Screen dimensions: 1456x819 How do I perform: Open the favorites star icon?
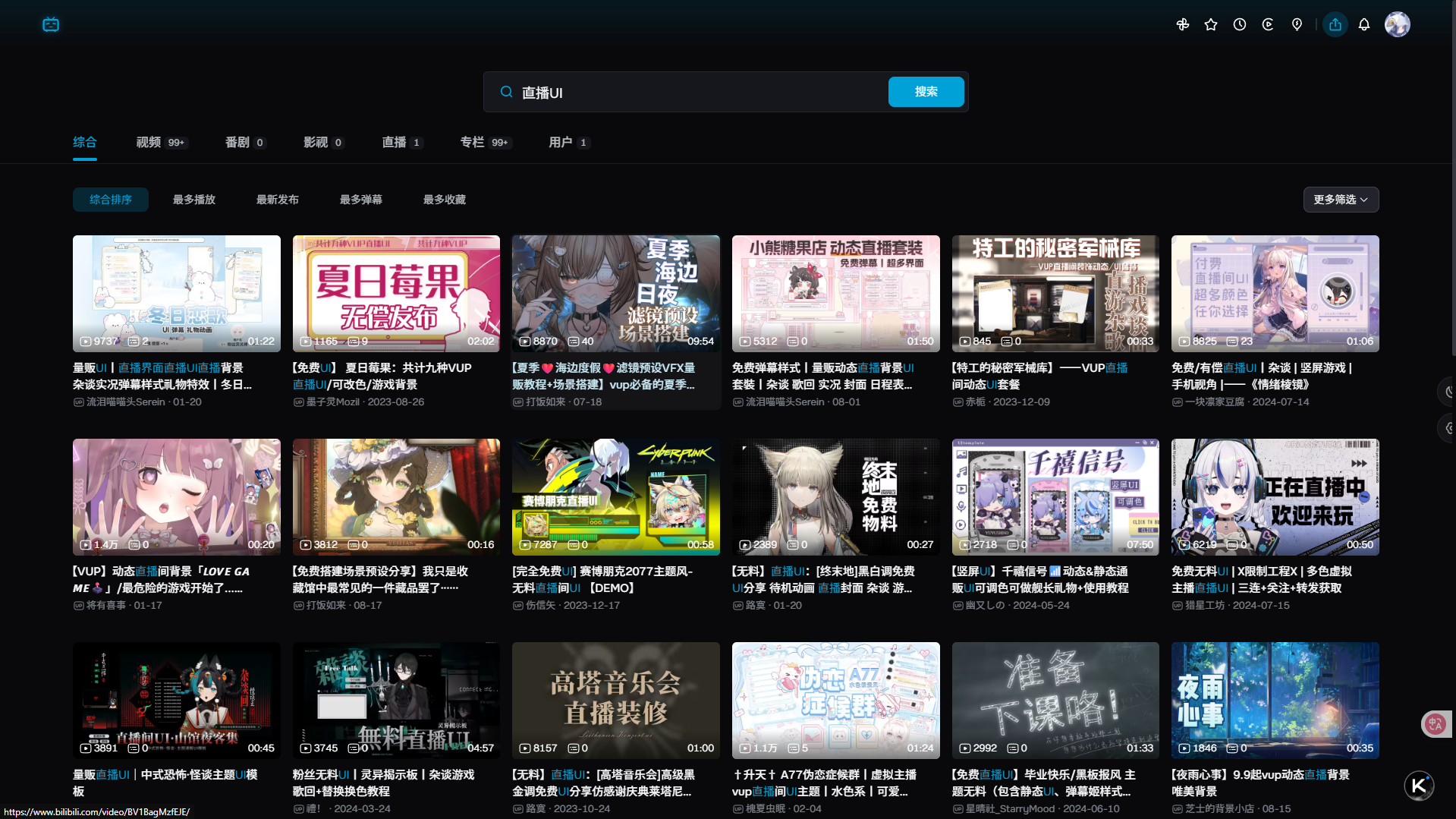pos(1211,24)
